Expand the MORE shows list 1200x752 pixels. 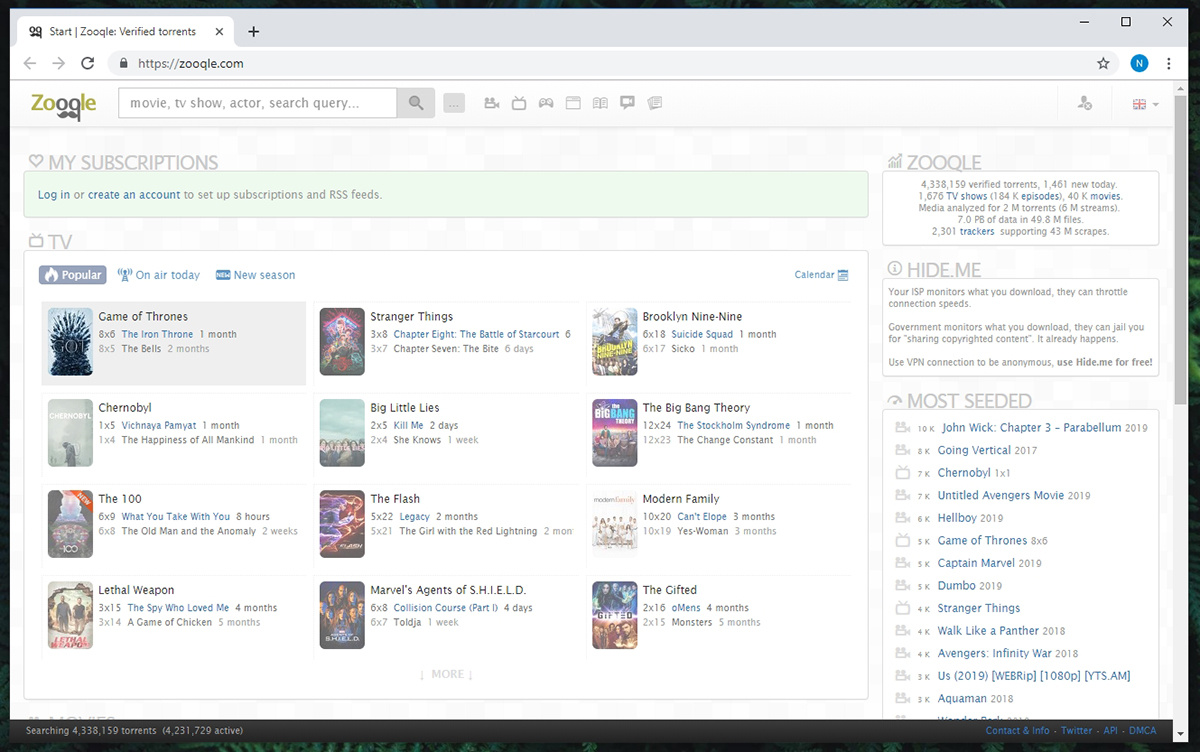coord(446,674)
